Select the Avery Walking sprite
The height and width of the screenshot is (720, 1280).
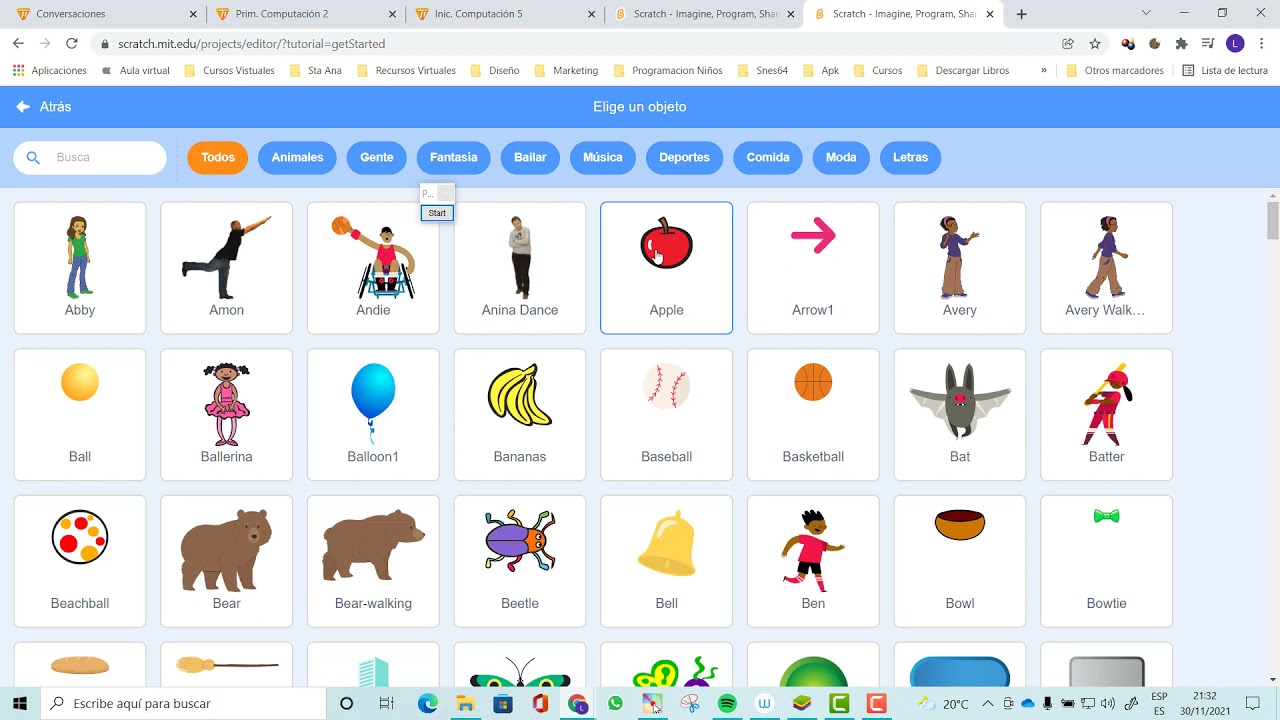coord(1106,268)
